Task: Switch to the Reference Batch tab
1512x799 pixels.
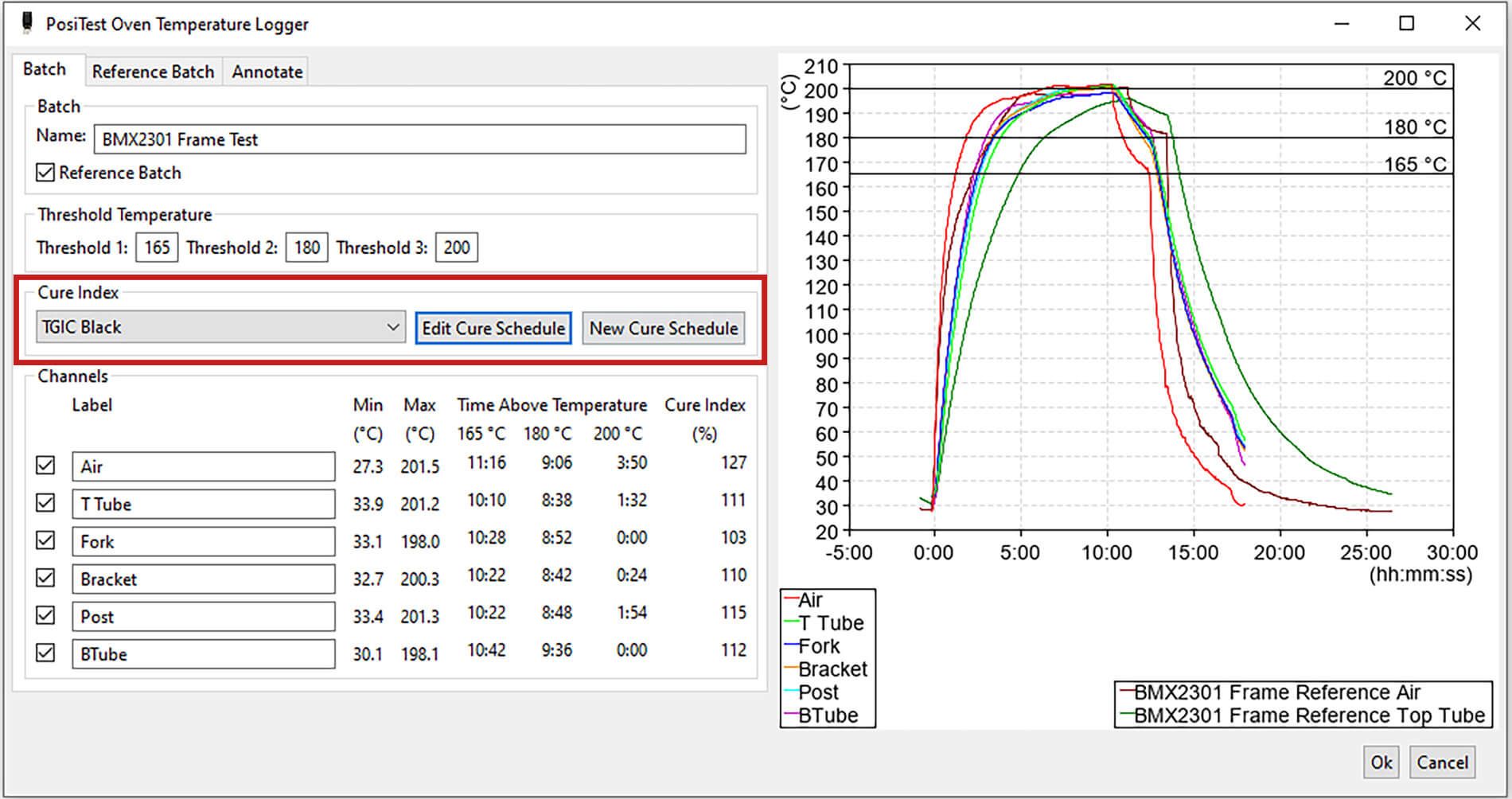Action: coord(153,71)
